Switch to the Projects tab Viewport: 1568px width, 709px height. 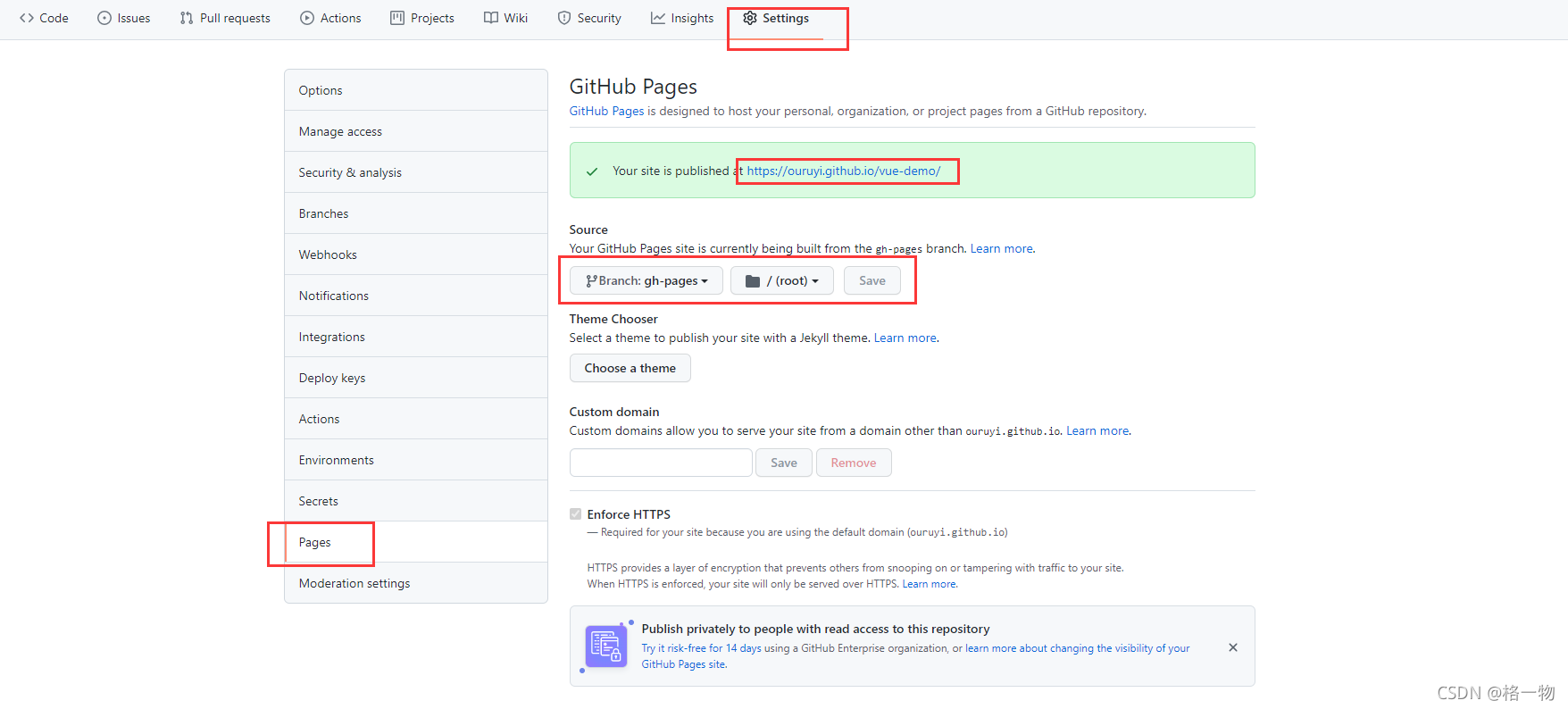point(421,18)
